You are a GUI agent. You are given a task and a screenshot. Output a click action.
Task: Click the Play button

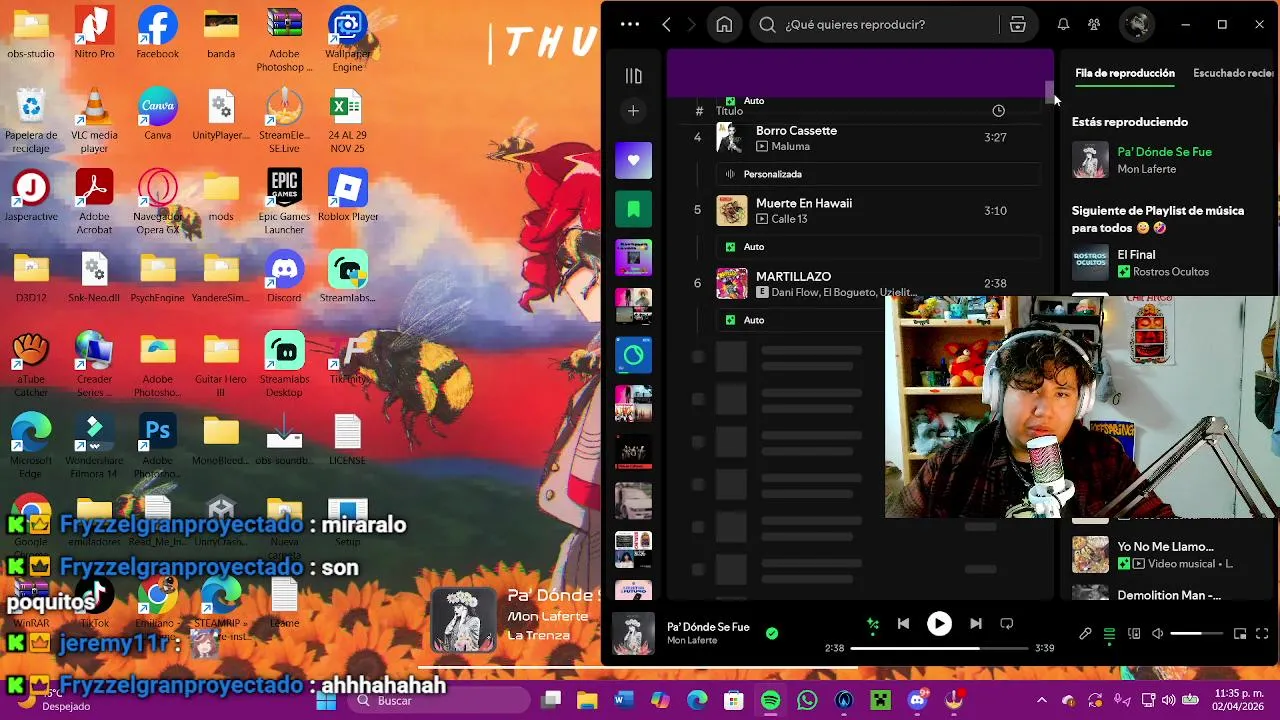(939, 624)
